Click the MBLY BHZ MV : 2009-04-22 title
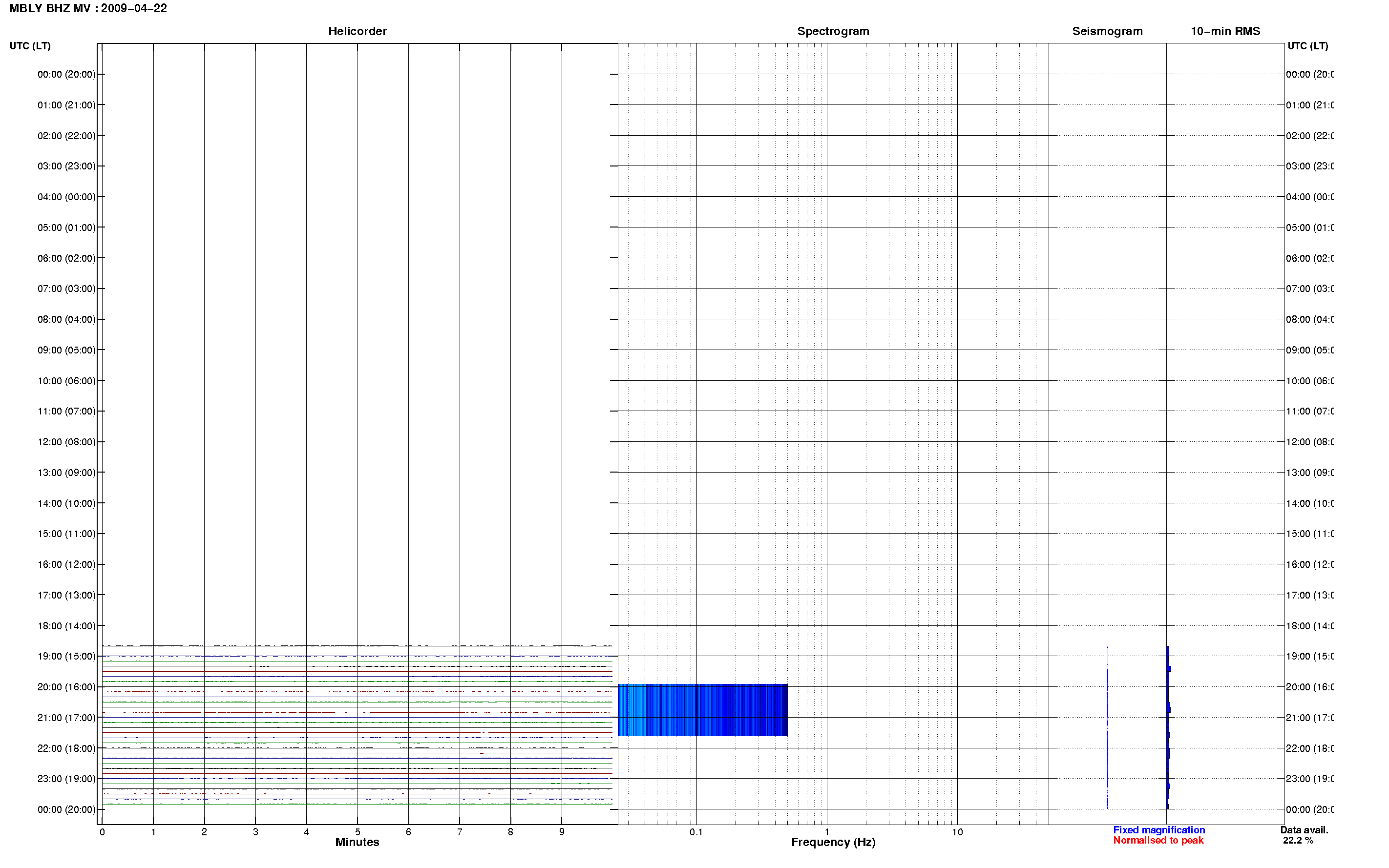This screenshot has width=1389, height=868. coord(88,8)
